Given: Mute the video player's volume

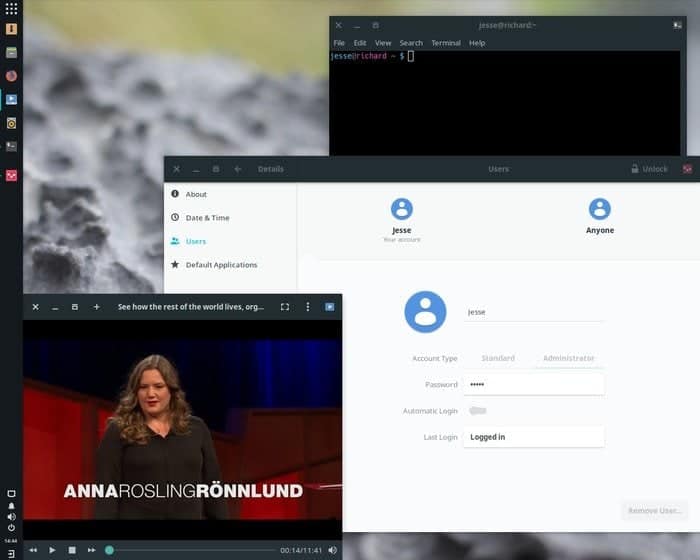Looking at the screenshot, I should [332, 550].
